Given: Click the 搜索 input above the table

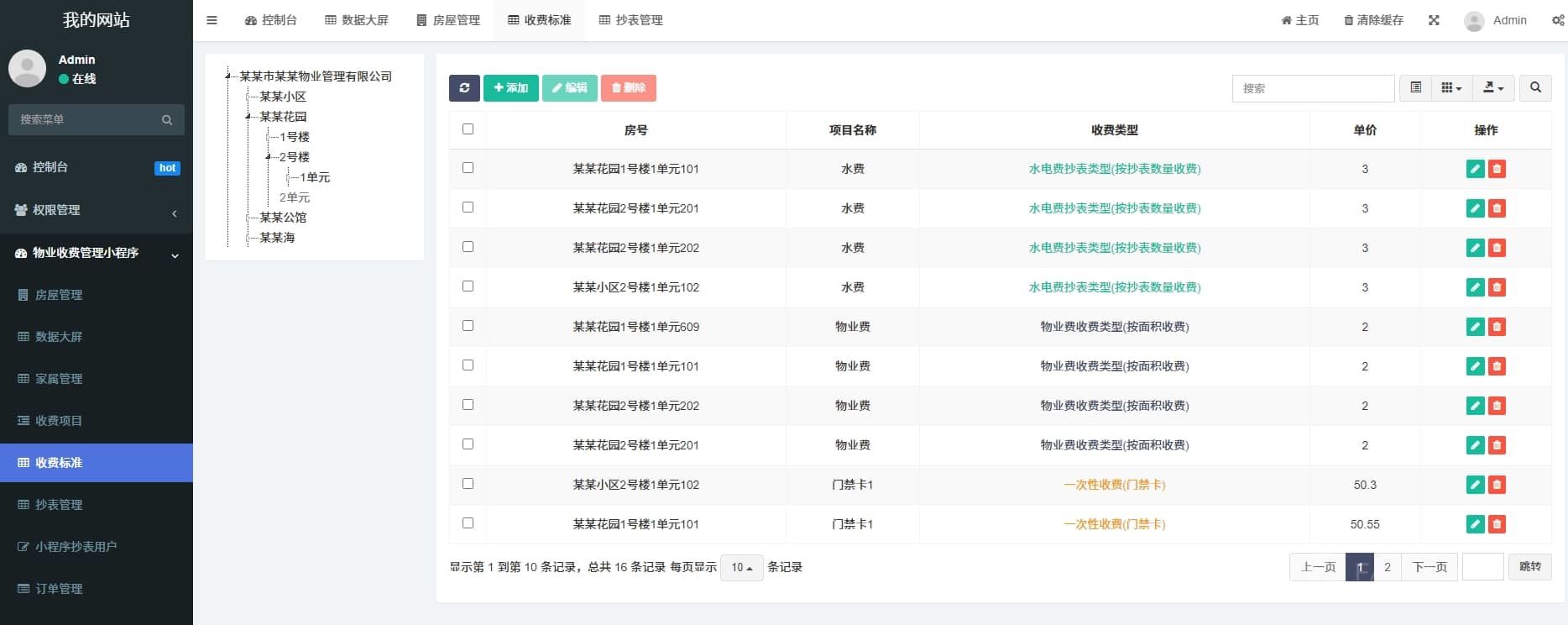Looking at the screenshot, I should tap(1313, 88).
